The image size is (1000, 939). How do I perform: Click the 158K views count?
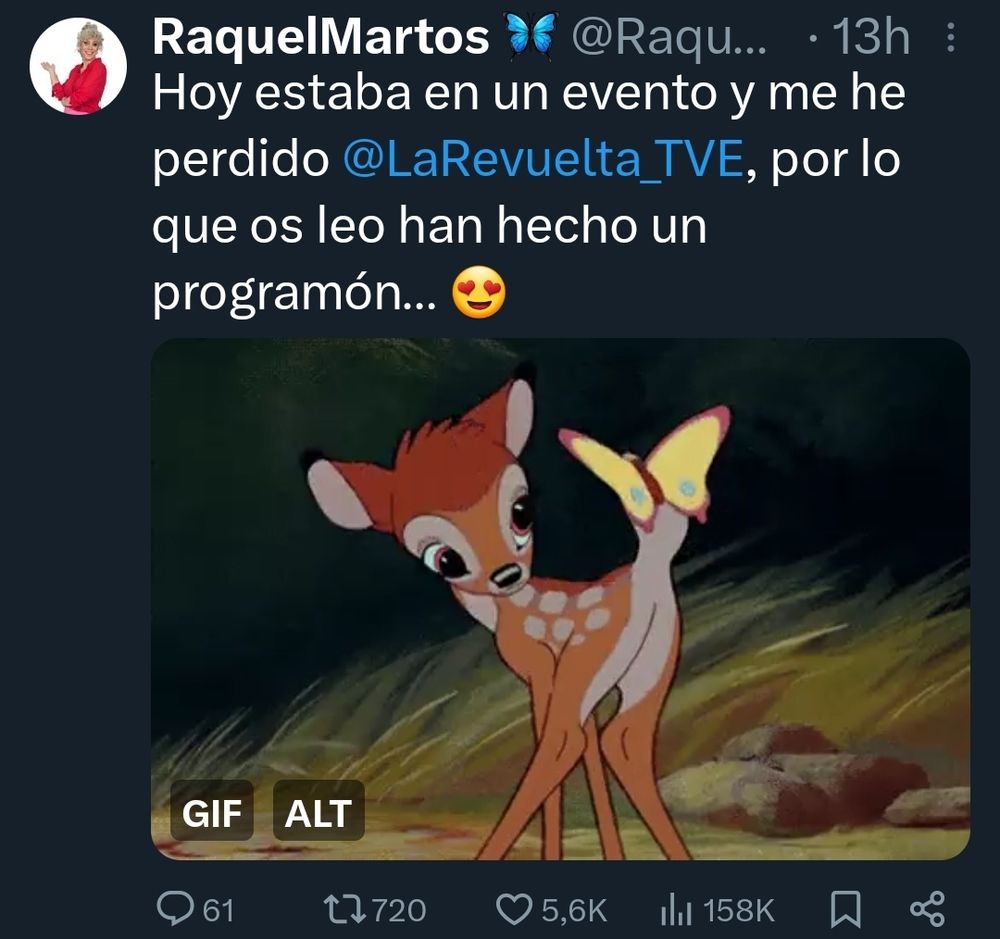click(x=739, y=910)
